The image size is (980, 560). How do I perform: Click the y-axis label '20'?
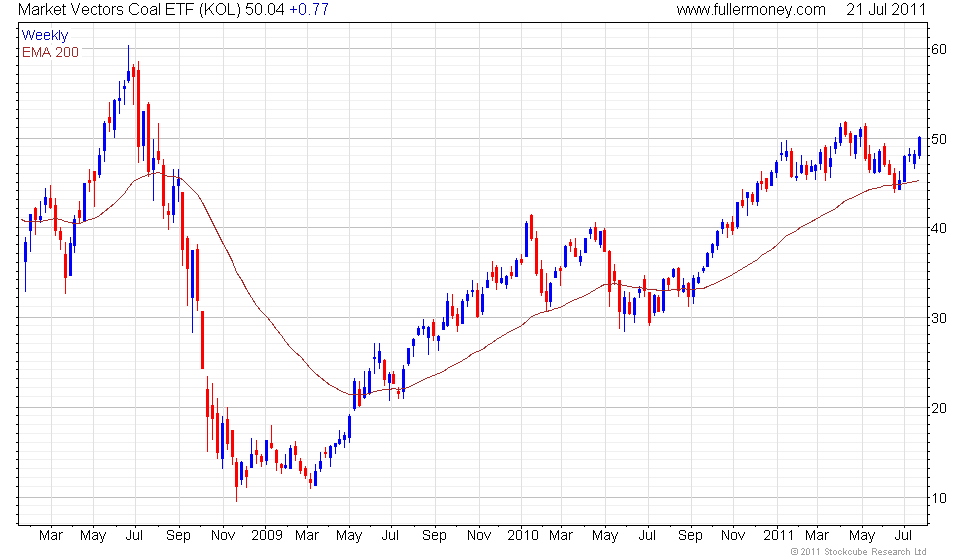[x=939, y=408]
